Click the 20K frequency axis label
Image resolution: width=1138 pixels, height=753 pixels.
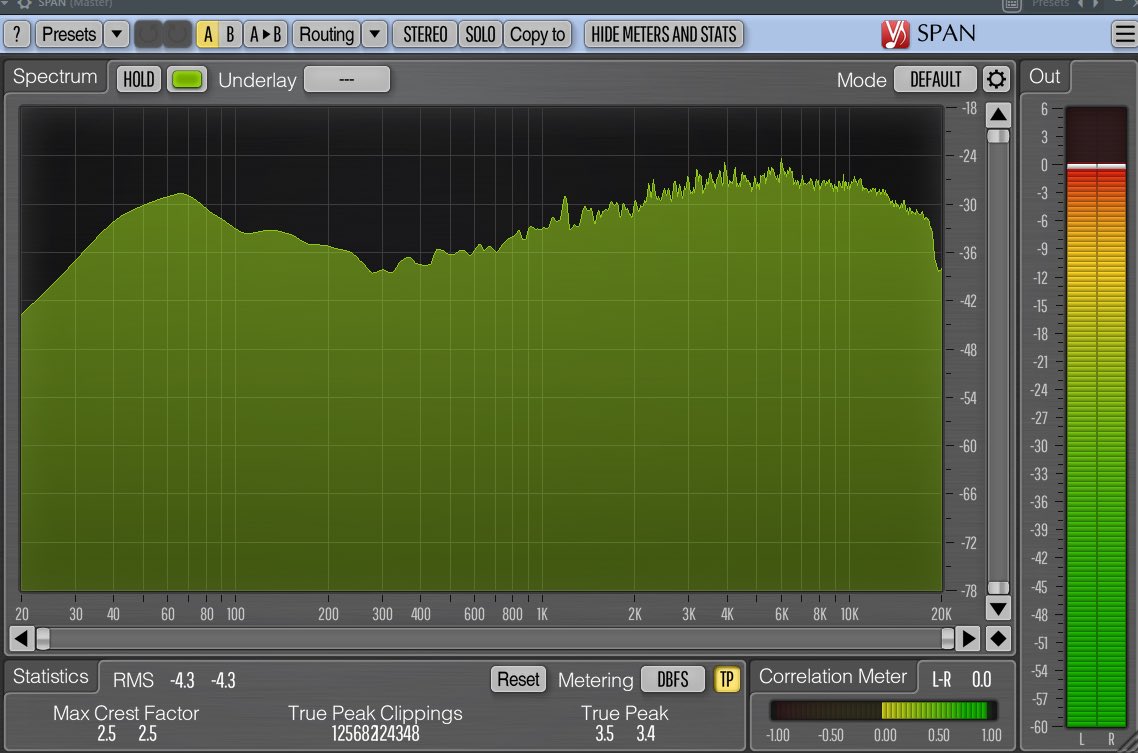pyautogui.click(x=941, y=614)
